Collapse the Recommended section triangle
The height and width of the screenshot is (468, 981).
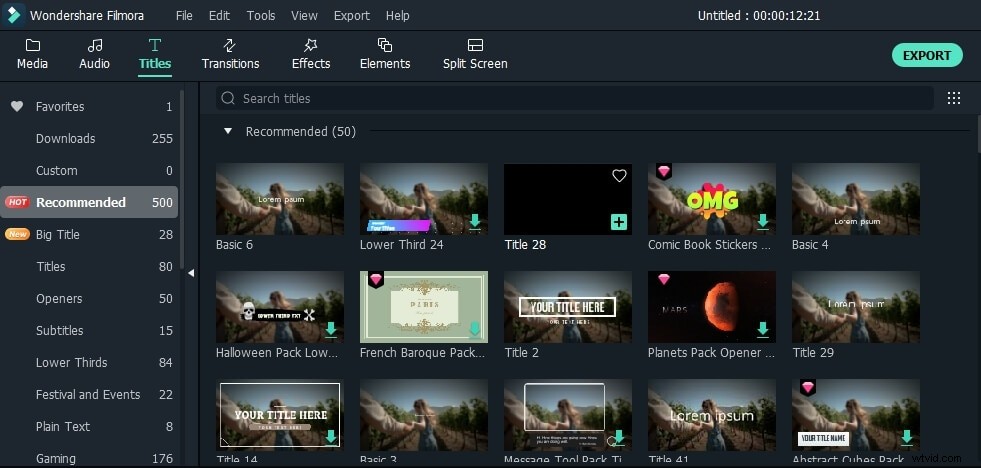click(x=228, y=131)
